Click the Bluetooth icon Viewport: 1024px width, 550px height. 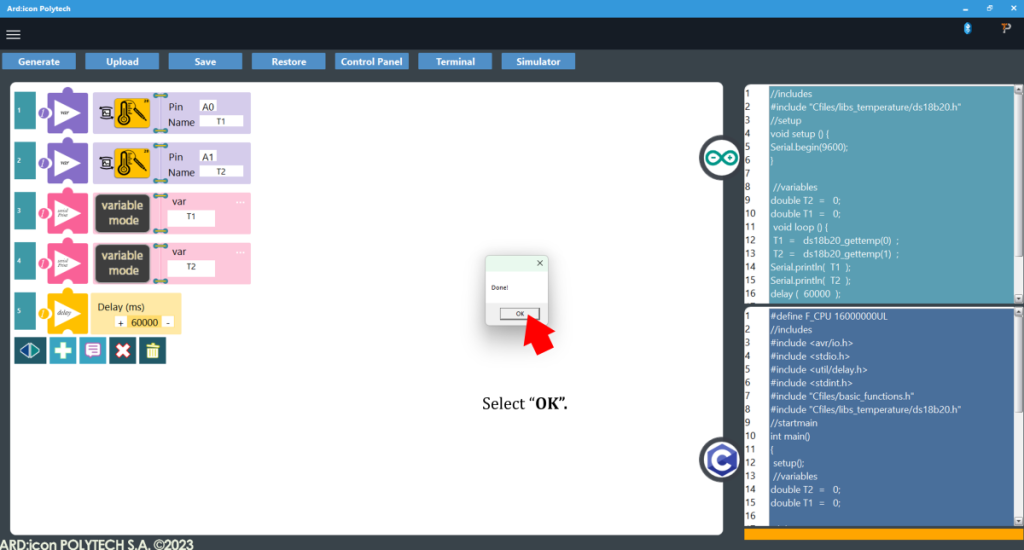(x=967, y=29)
